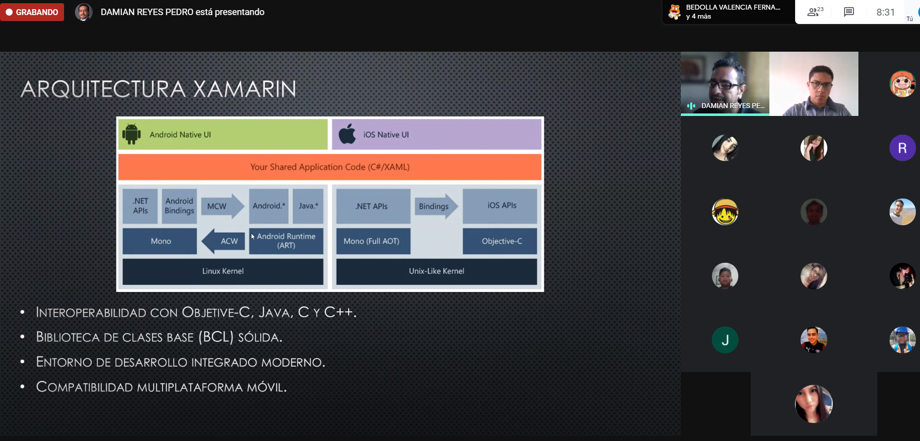The height and width of the screenshot is (441, 920).
Task: Click the 8:31 clock display
Action: pos(885,12)
